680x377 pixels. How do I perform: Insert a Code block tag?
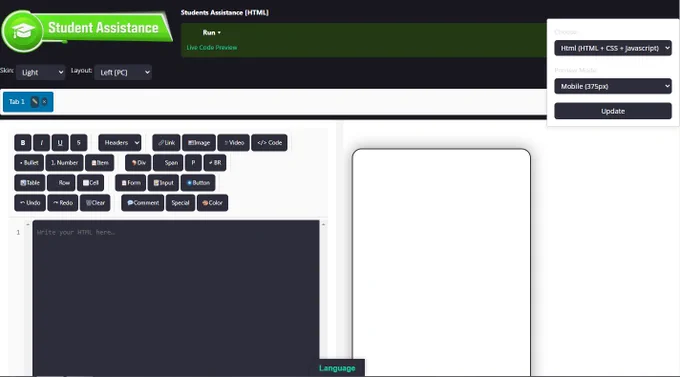269,142
